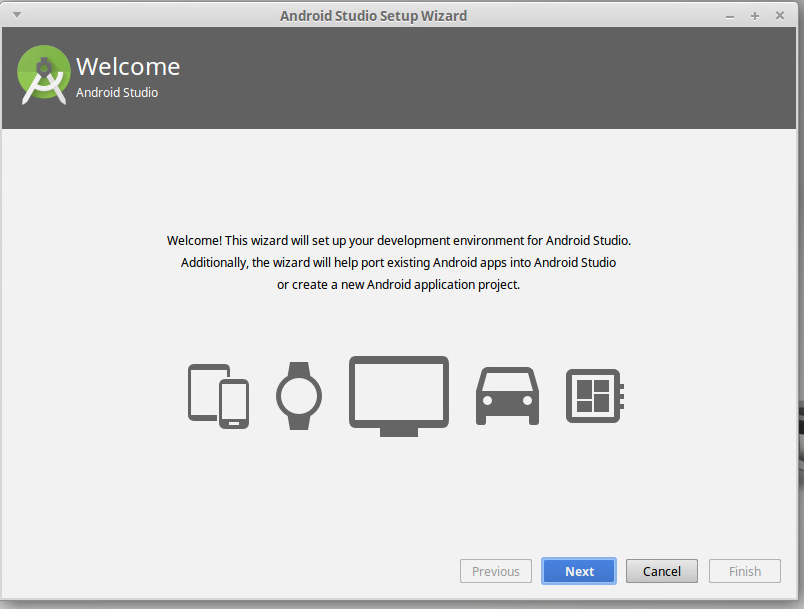The height and width of the screenshot is (609, 804).
Task: Click the phone and tablet icon
Action: coord(218,396)
